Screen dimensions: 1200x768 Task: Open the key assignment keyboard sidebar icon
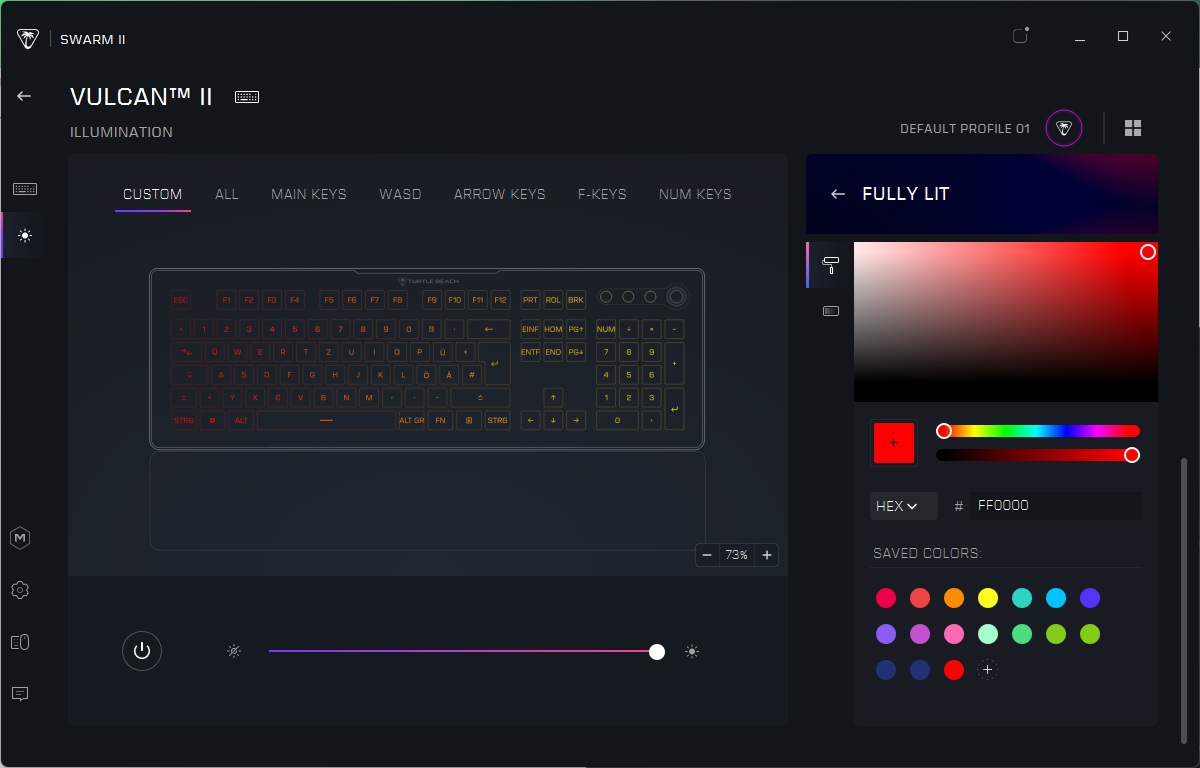25,189
